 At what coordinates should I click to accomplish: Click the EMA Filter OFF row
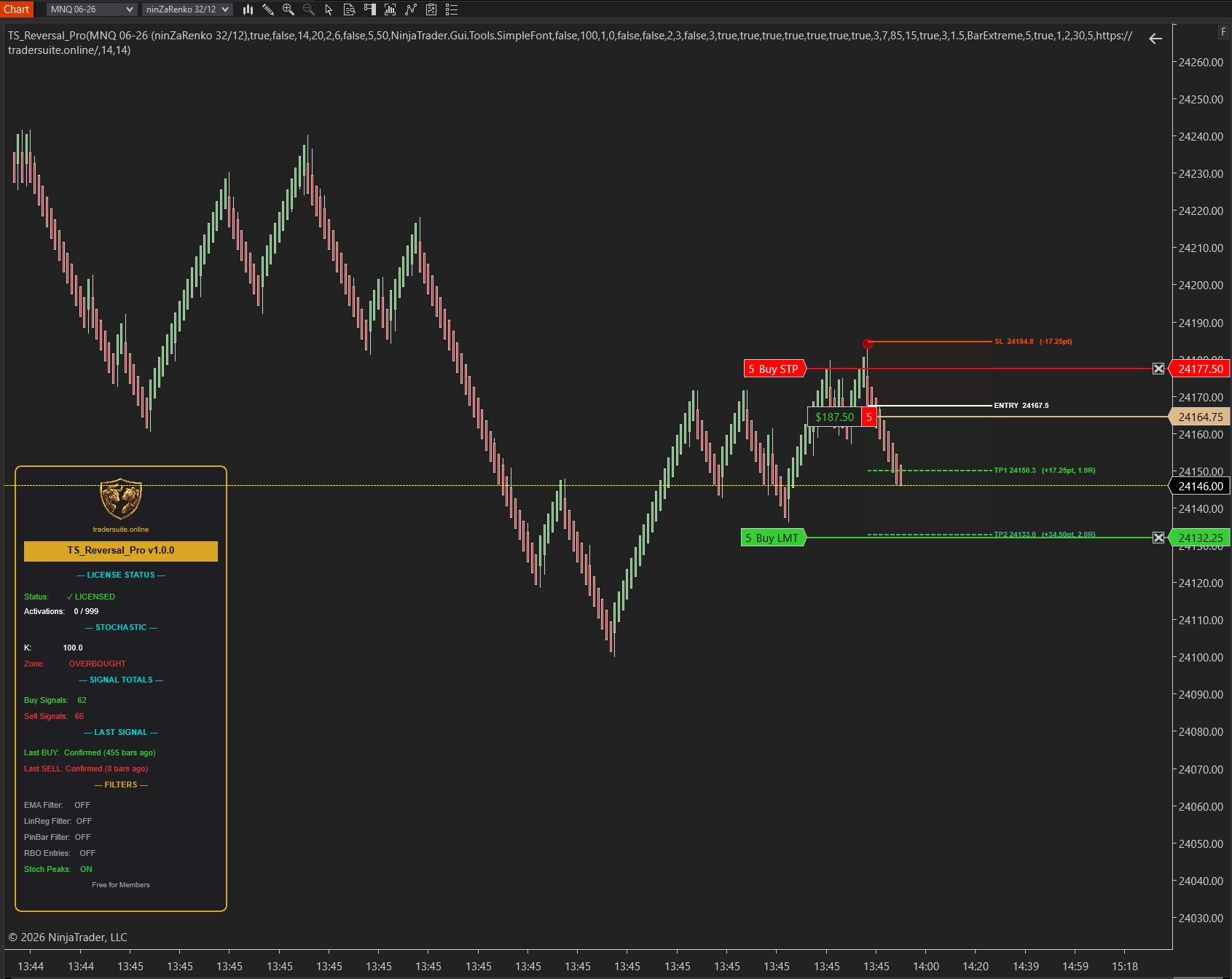(57, 805)
